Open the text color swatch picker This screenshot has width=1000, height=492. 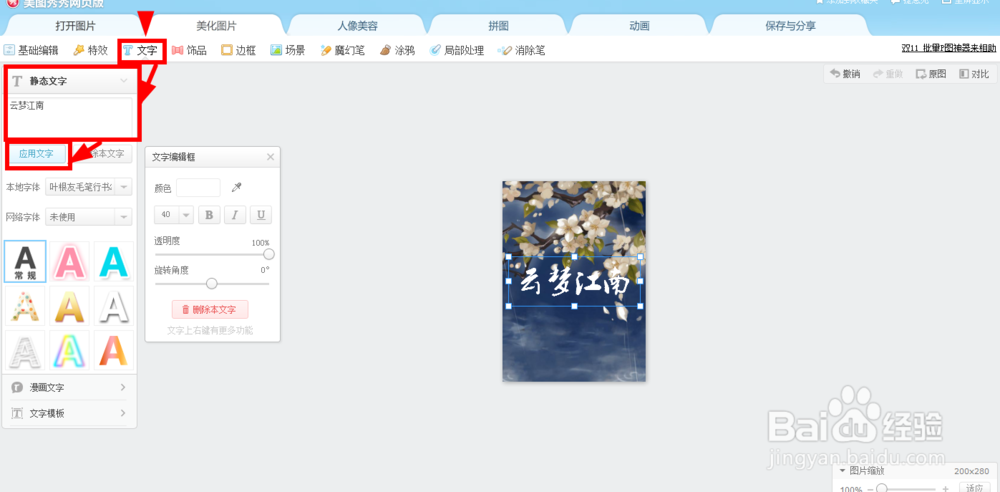point(198,188)
